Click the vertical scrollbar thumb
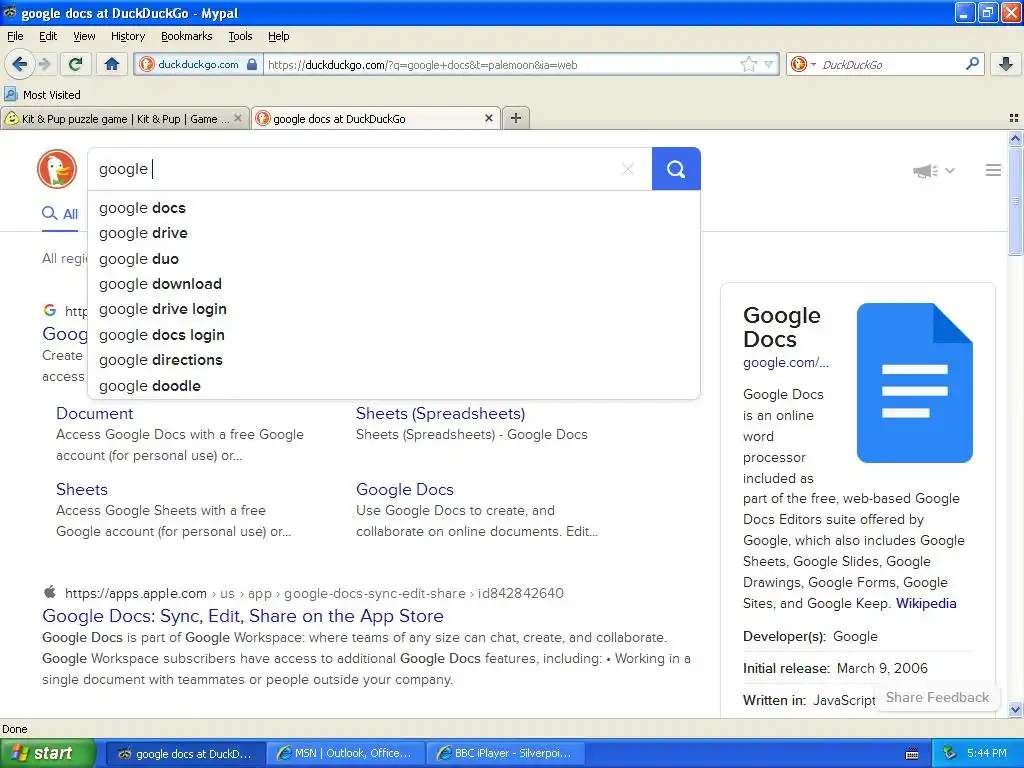 click(x=1015, y=201)
